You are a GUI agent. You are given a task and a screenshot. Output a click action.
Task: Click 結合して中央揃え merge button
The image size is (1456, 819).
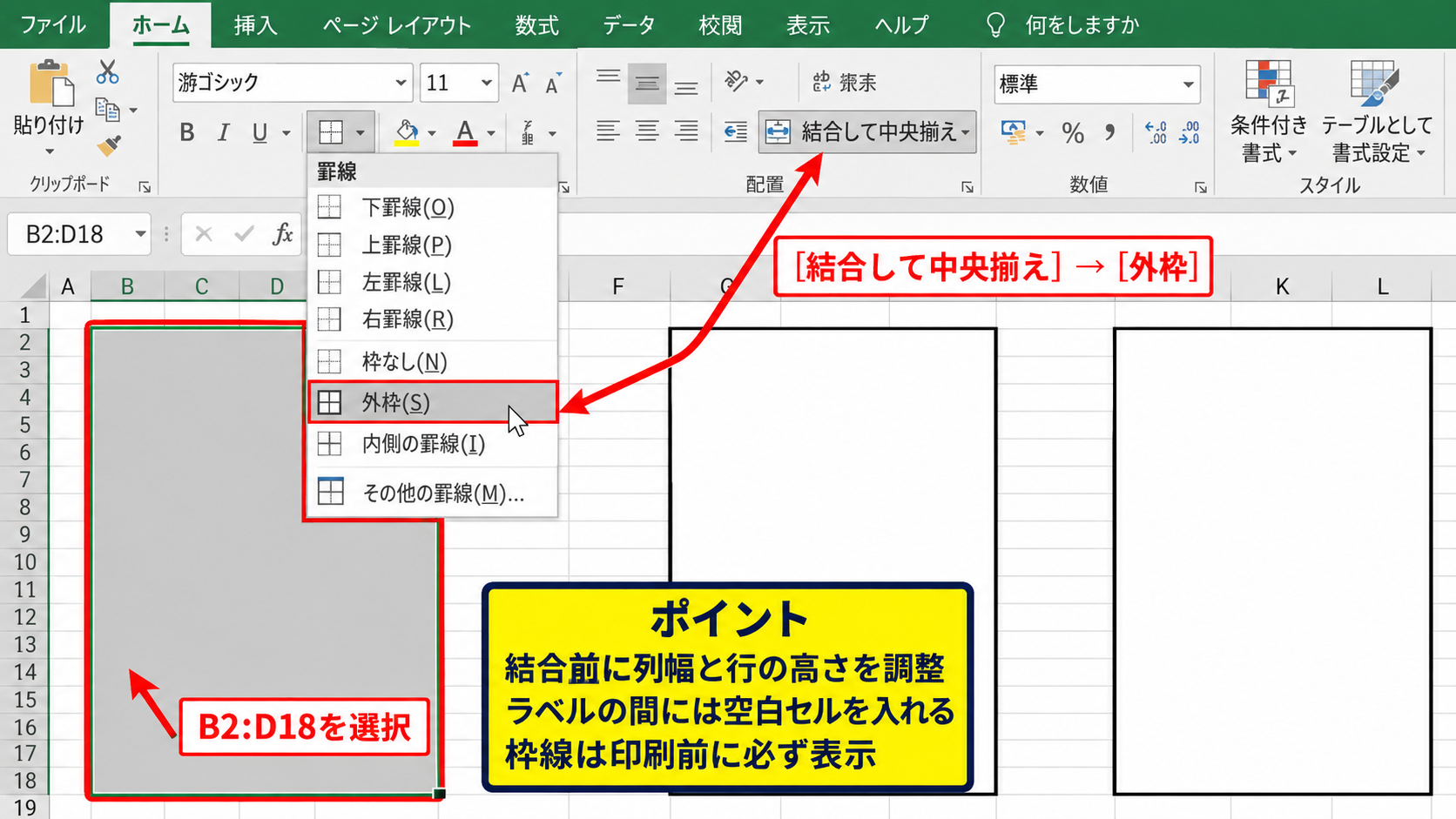click(x=866, y=132)
